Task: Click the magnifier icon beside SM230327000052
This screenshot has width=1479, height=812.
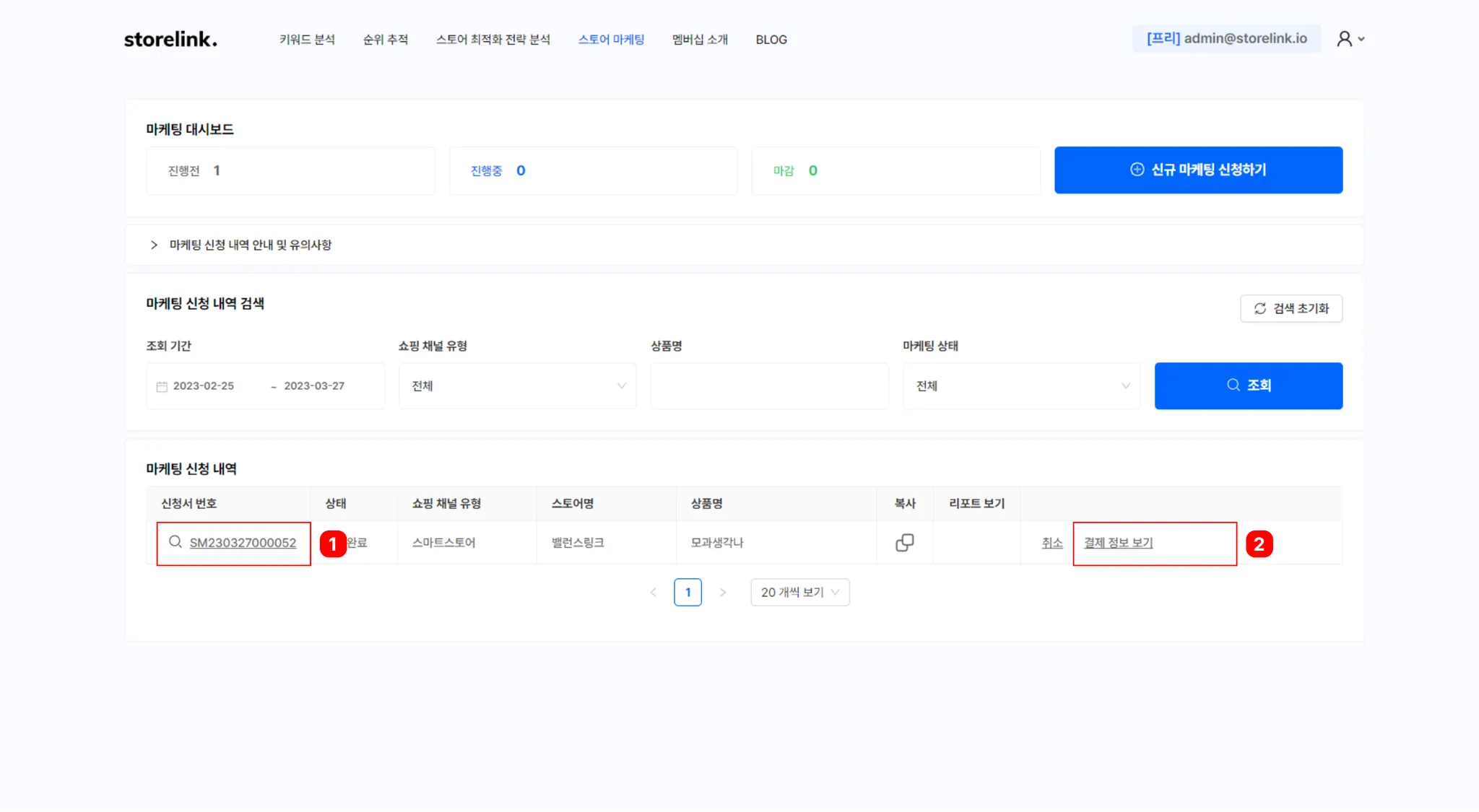Action: [175, 542]
